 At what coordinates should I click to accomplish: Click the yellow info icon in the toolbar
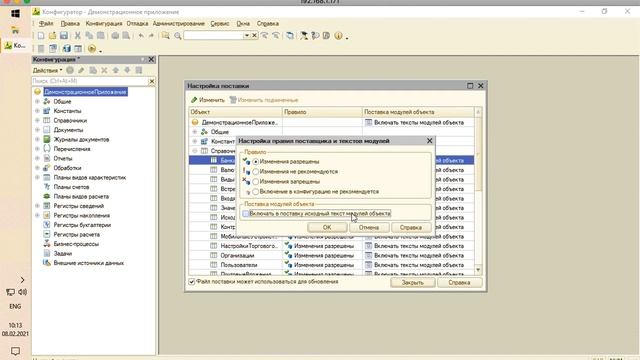coord(338,36)
